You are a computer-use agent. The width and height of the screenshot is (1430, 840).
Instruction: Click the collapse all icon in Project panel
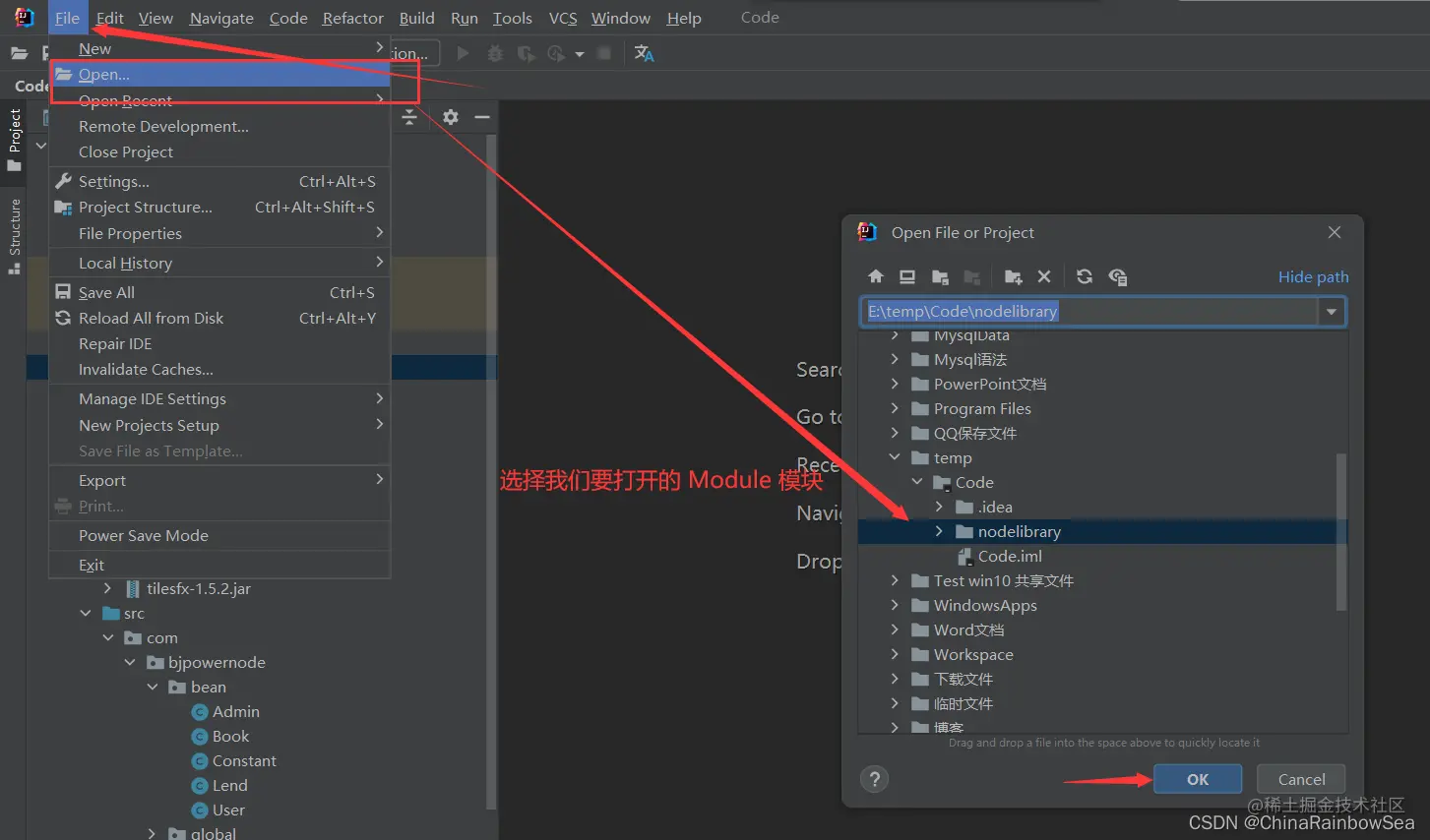tap(409, 117)
